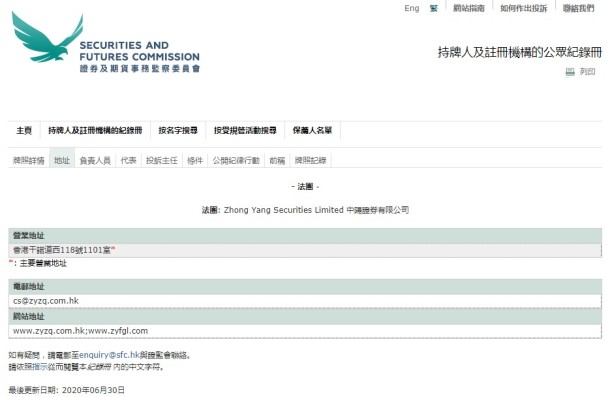Click the 電郵地址 section header
610x397 pixels.
click(305, 286)
